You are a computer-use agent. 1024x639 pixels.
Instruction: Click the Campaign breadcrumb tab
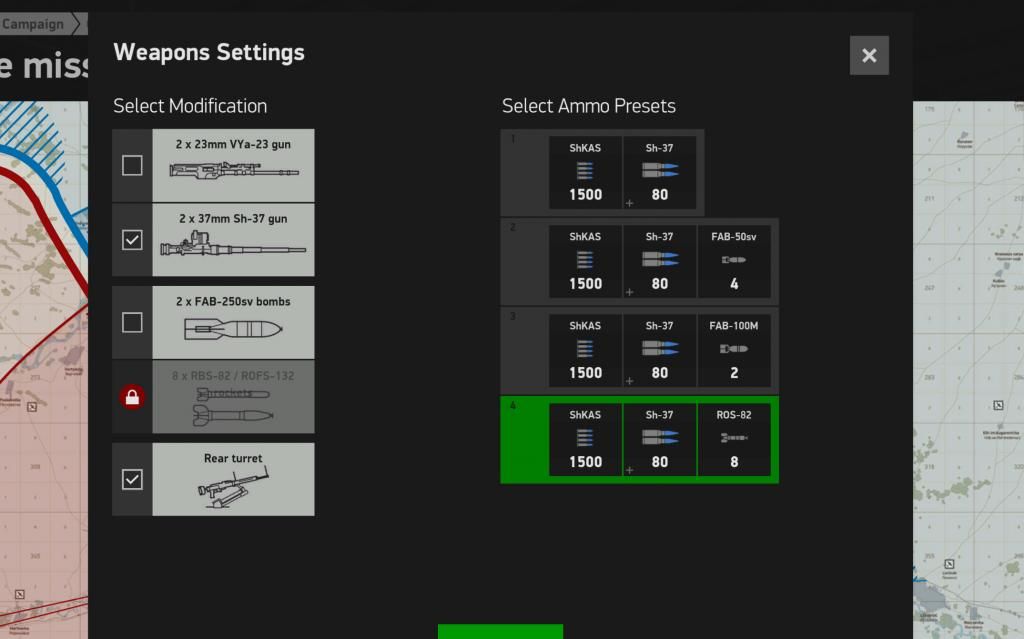click(x=33, y=24)
